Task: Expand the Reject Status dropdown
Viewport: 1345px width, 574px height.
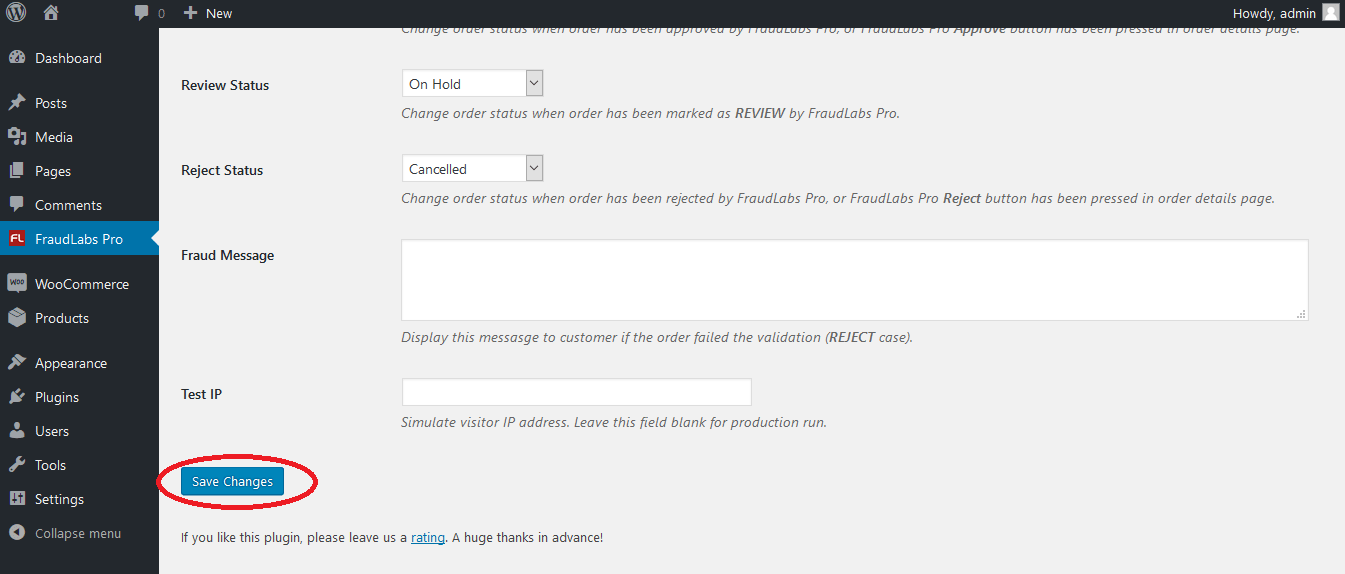Action: (472, 168)
